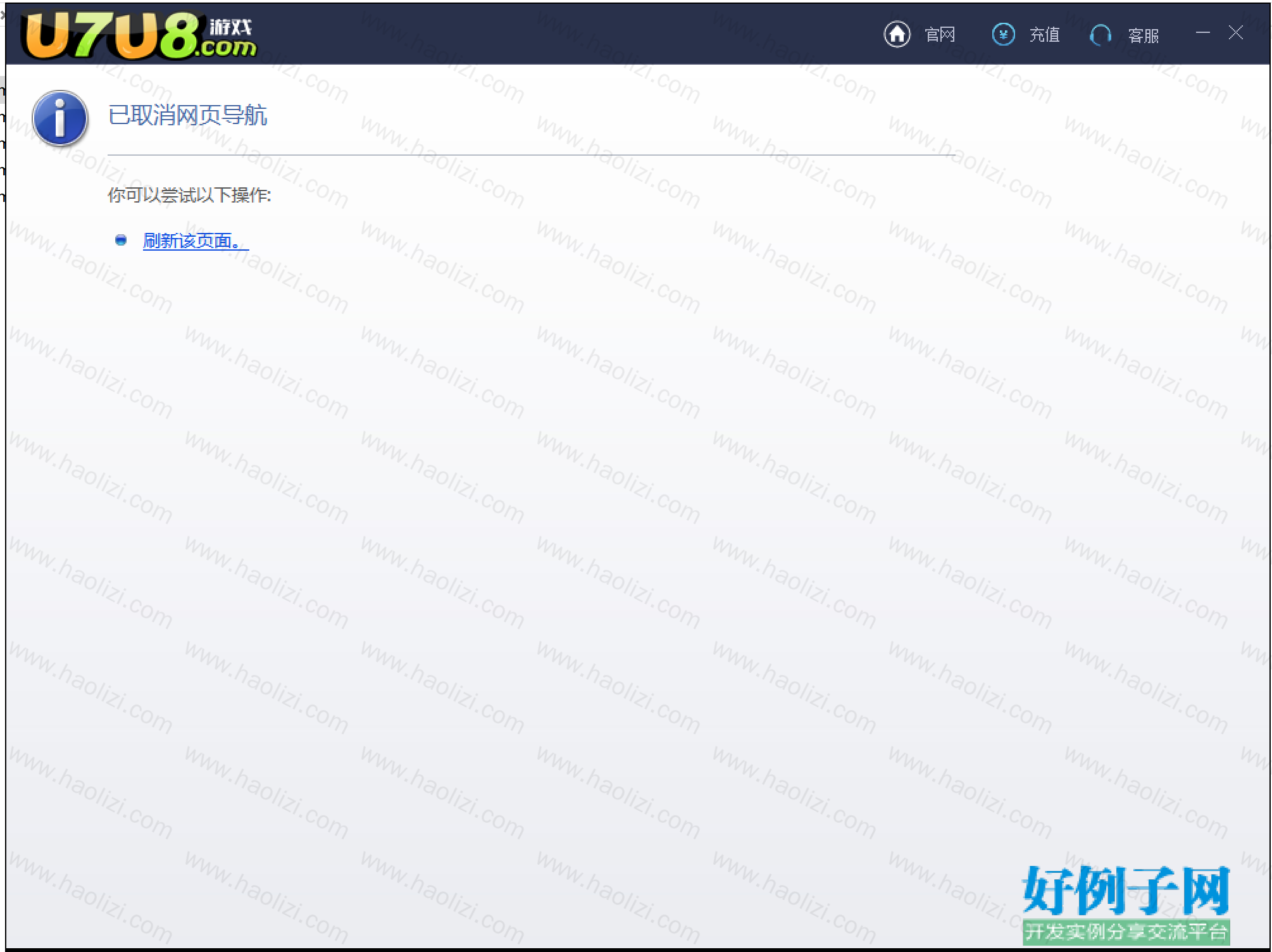Minimize the U7U8 game window
1272x952 pixels.
coord(1202,33)
